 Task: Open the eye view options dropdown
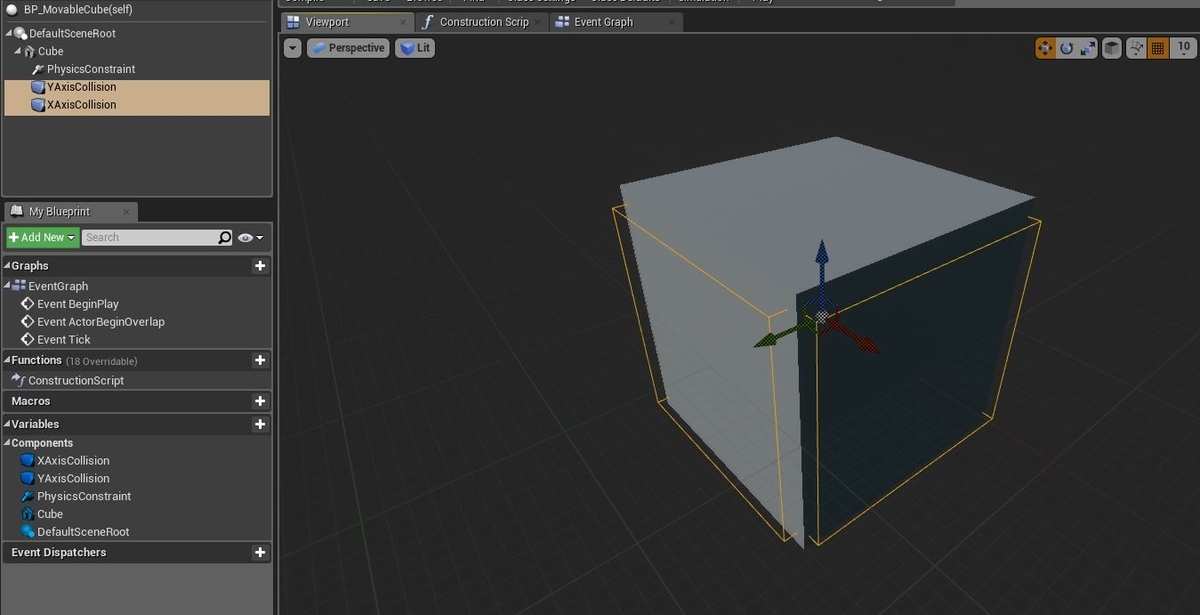[x=251, y=237]
